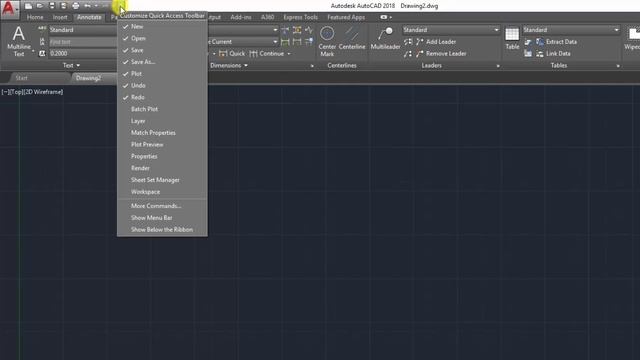Click the New drawing icon in Quick Access

tap(28, 6)
